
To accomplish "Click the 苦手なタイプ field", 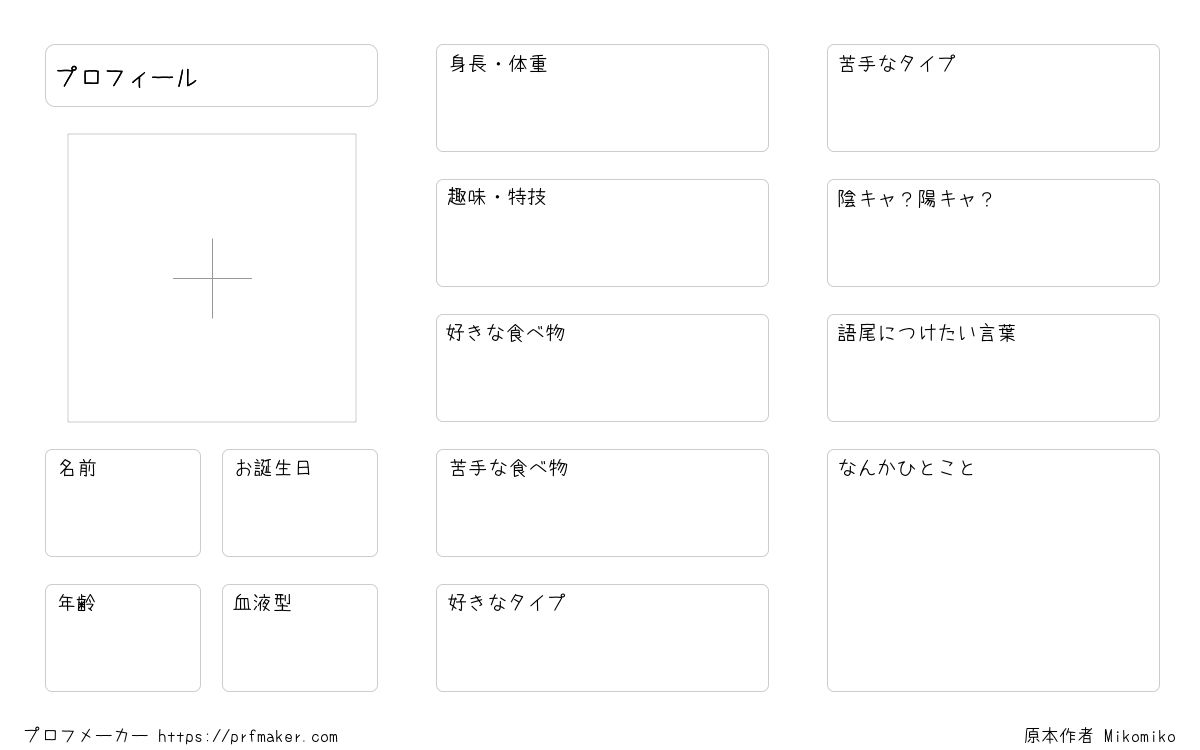I will [x=993, y=98].
